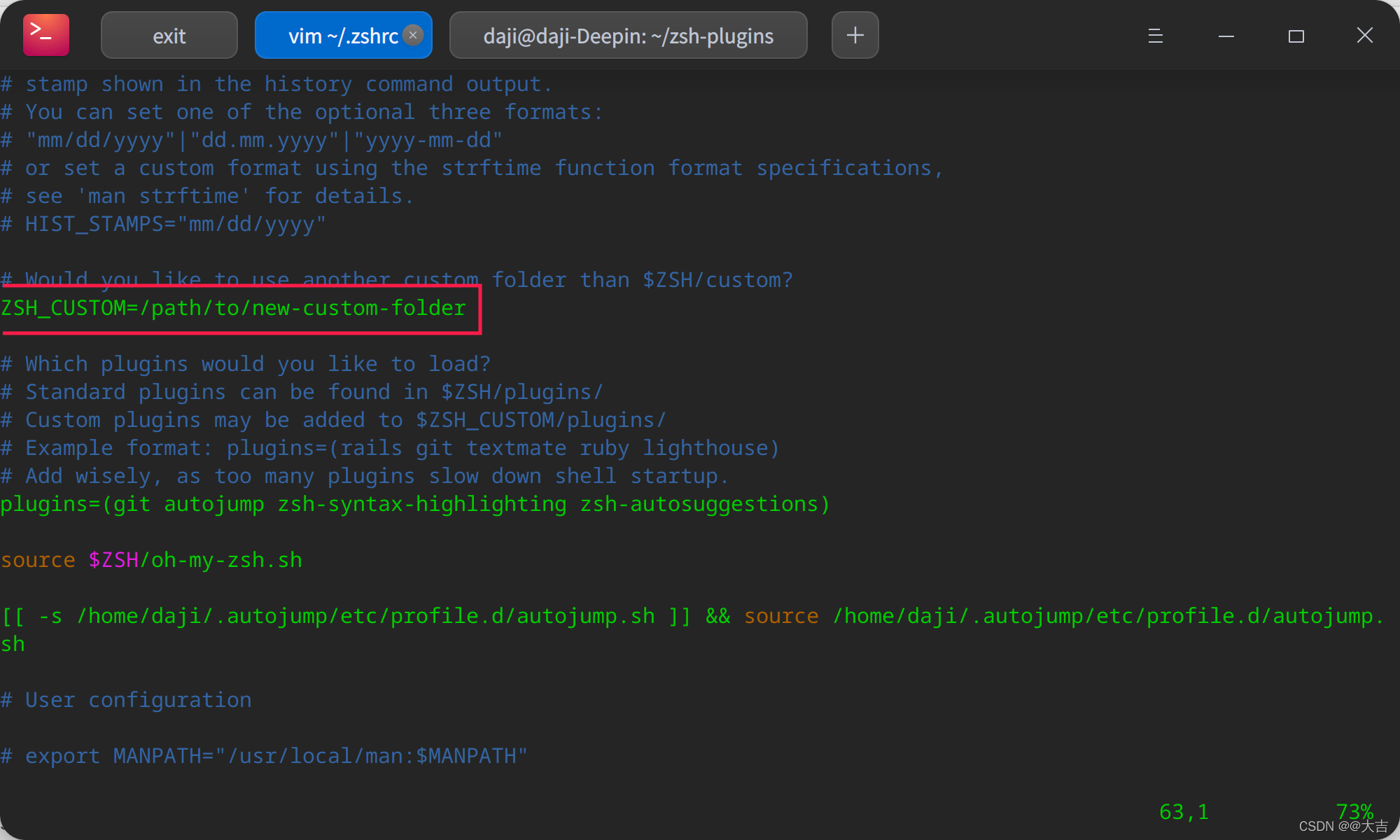1400x840 pixels.
Task: Toggle visibility of ZSH_CUSTOM highlighted block
Action: 234,308
